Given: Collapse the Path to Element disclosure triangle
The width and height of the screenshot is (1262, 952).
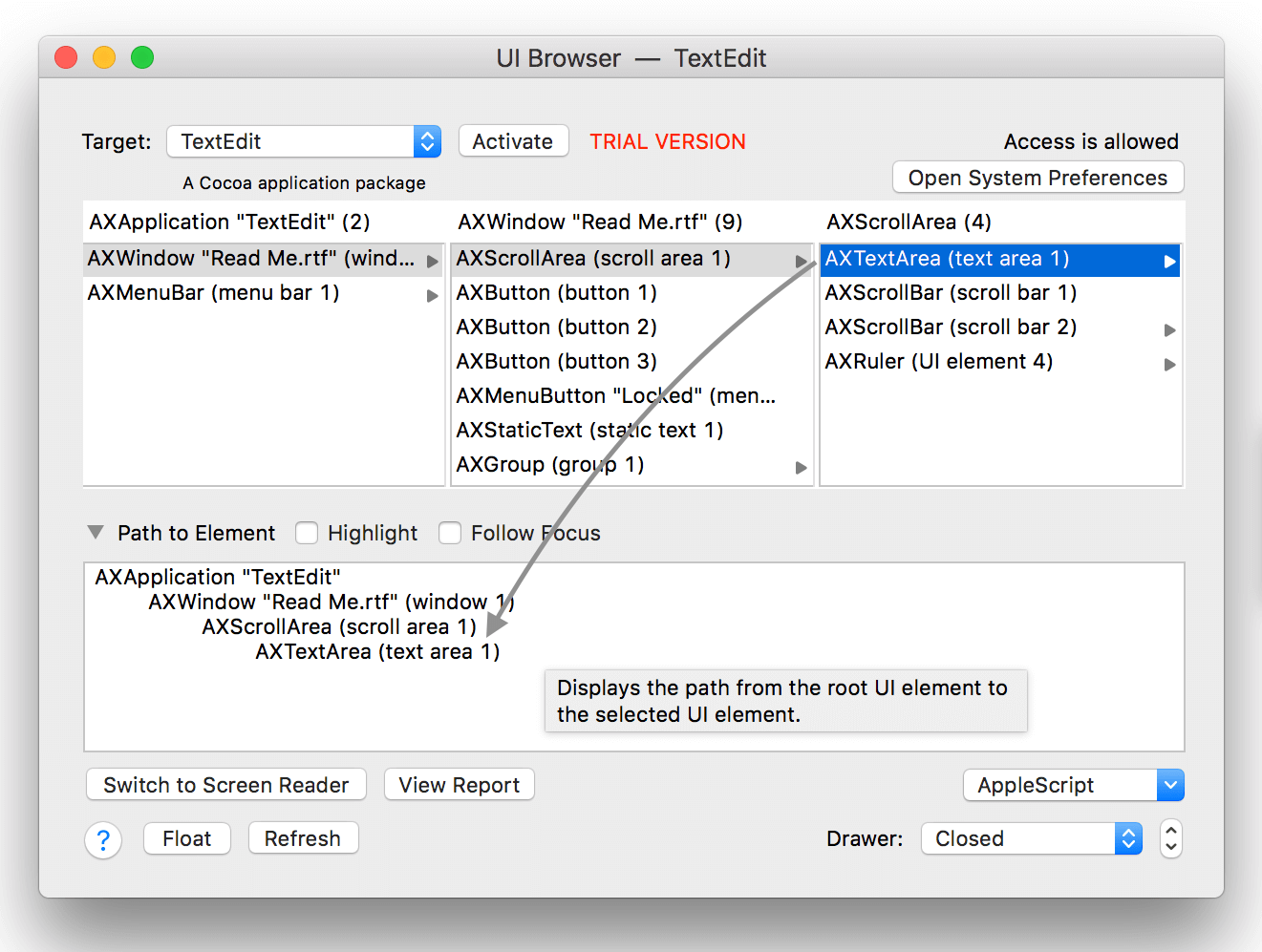Looking at the screenshot, I should pos(96,532).
